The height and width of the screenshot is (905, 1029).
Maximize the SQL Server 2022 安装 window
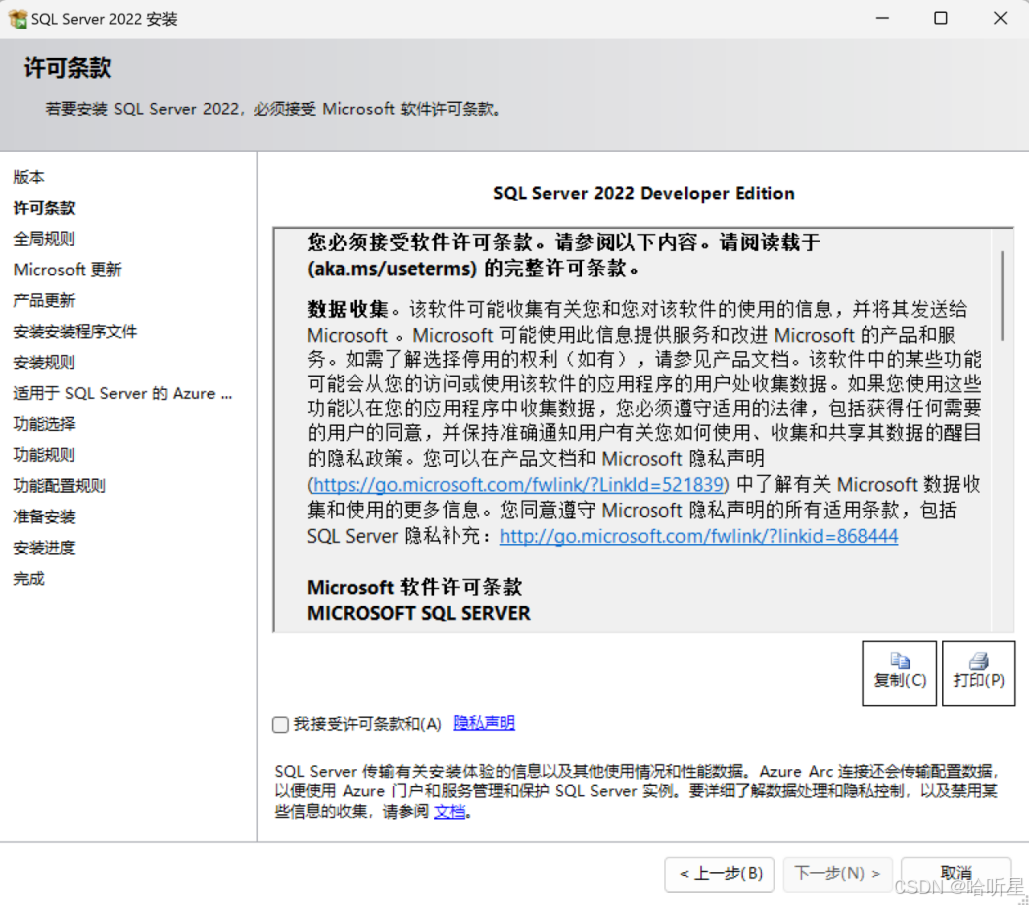click(x=940, y=18)
